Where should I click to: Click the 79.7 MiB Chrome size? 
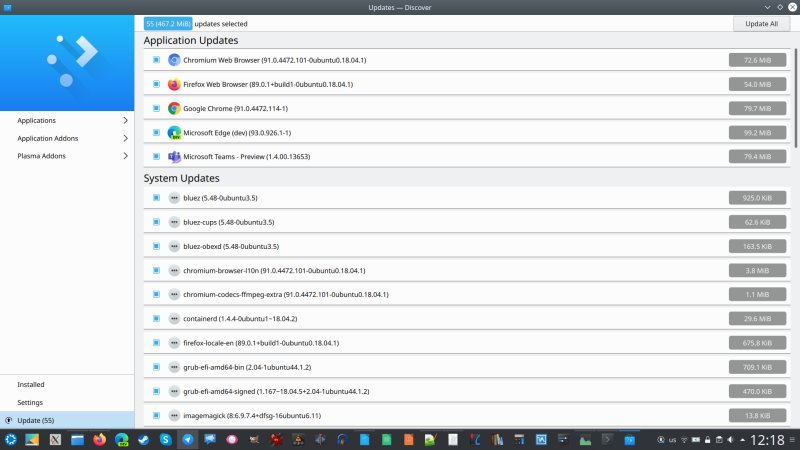pos(757,108)
